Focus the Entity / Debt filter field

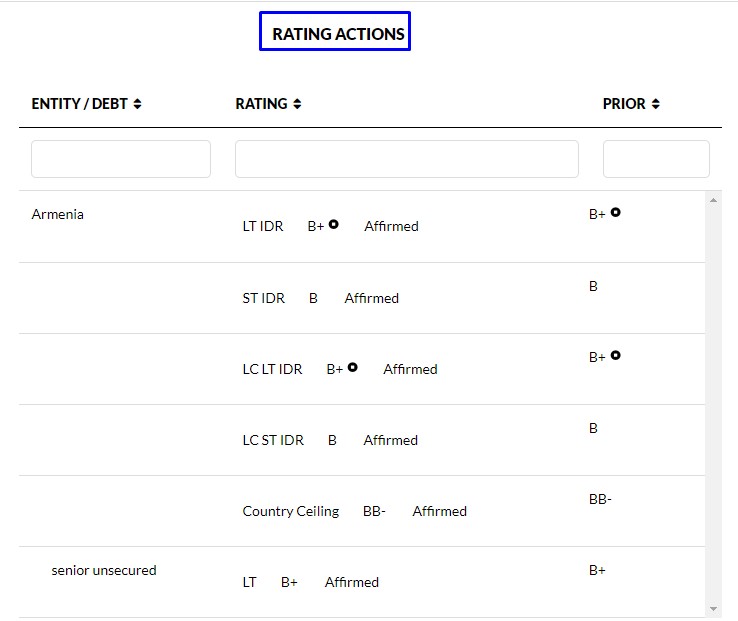[121, 159]
